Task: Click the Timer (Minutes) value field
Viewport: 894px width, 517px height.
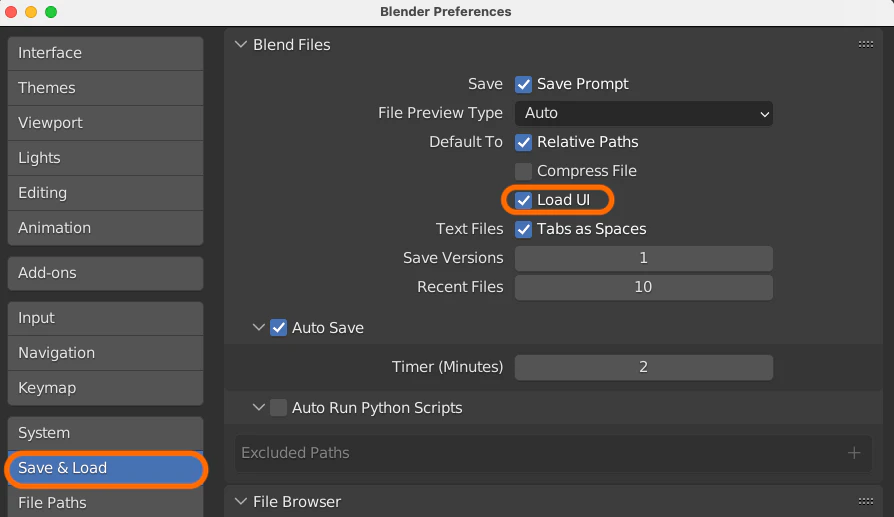Action: coord(644,367)
